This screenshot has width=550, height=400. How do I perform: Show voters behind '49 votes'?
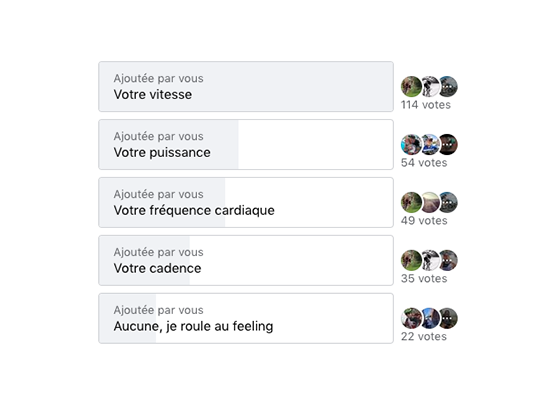click(424, 221)
